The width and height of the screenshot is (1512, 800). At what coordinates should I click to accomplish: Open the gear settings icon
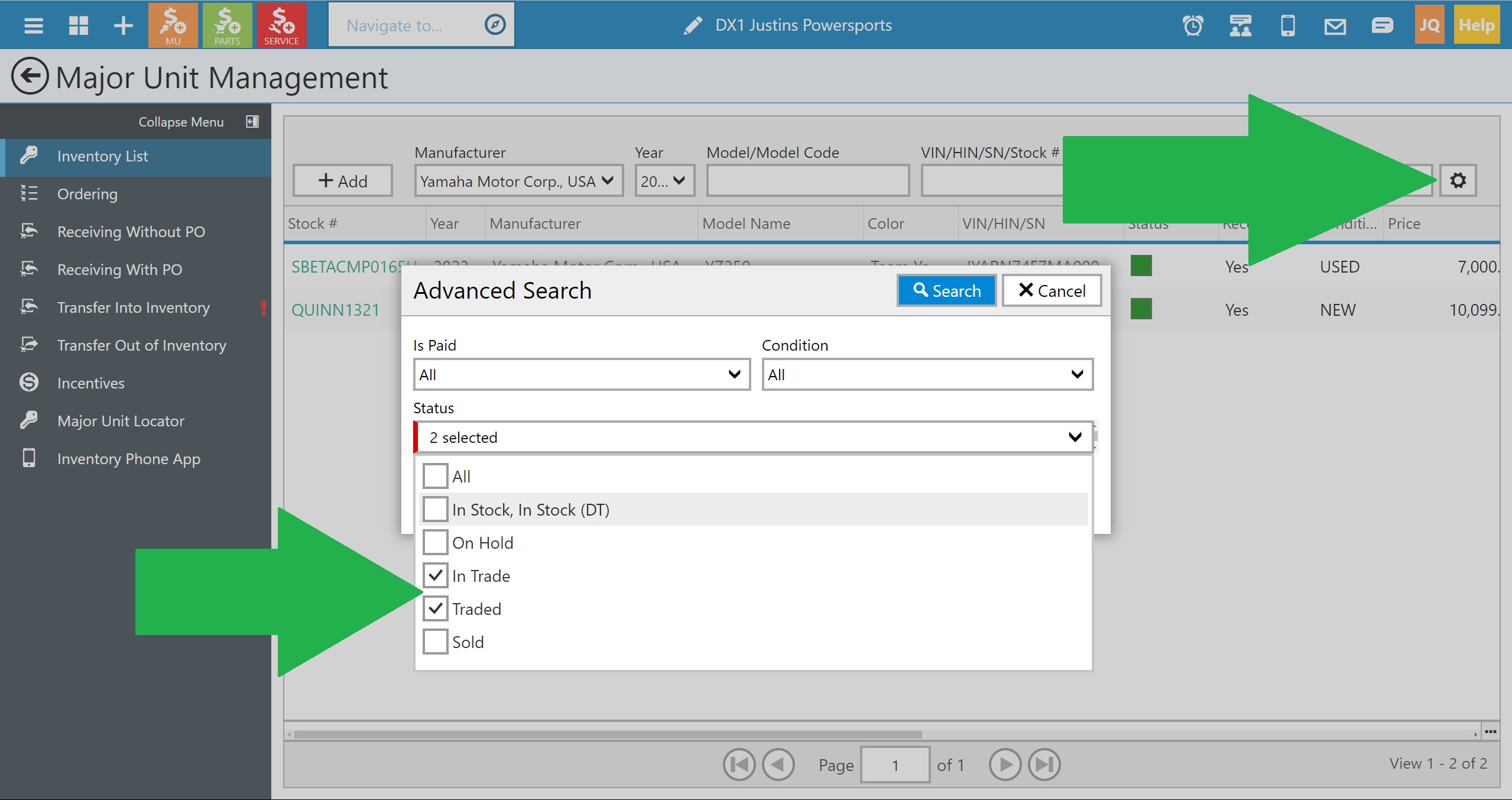coord(1458,180)
